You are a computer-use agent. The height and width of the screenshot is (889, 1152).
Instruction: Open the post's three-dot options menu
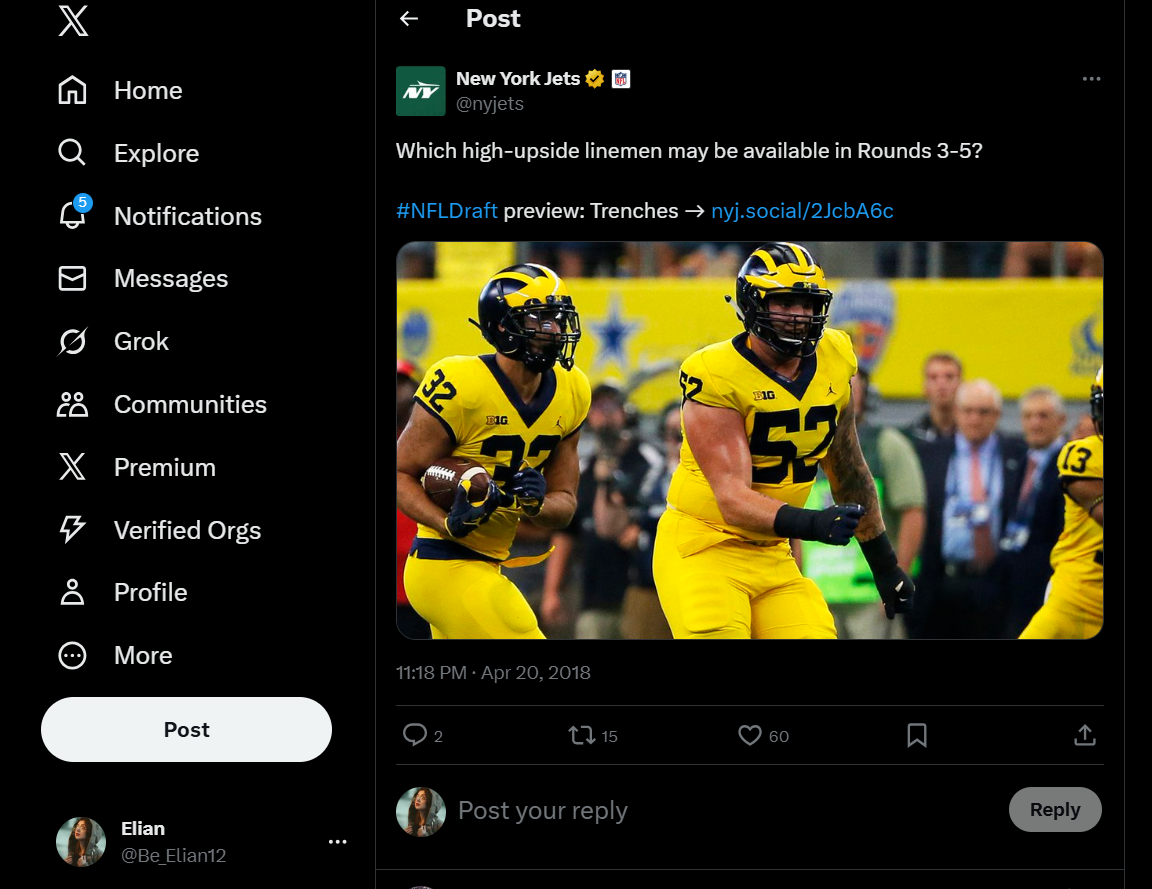click(x=1091, y=79)
